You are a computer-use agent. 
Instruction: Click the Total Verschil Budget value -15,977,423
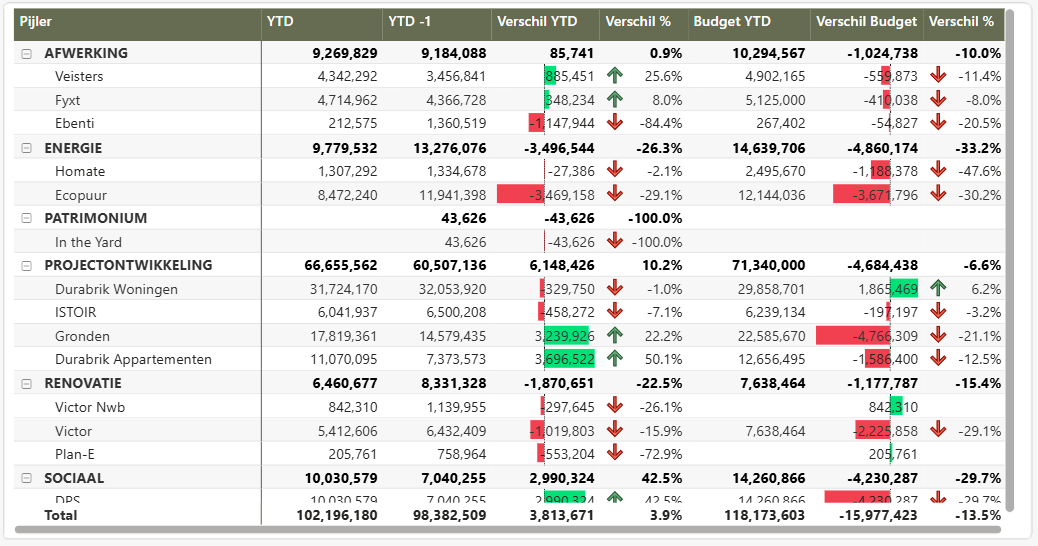point(878,516)
